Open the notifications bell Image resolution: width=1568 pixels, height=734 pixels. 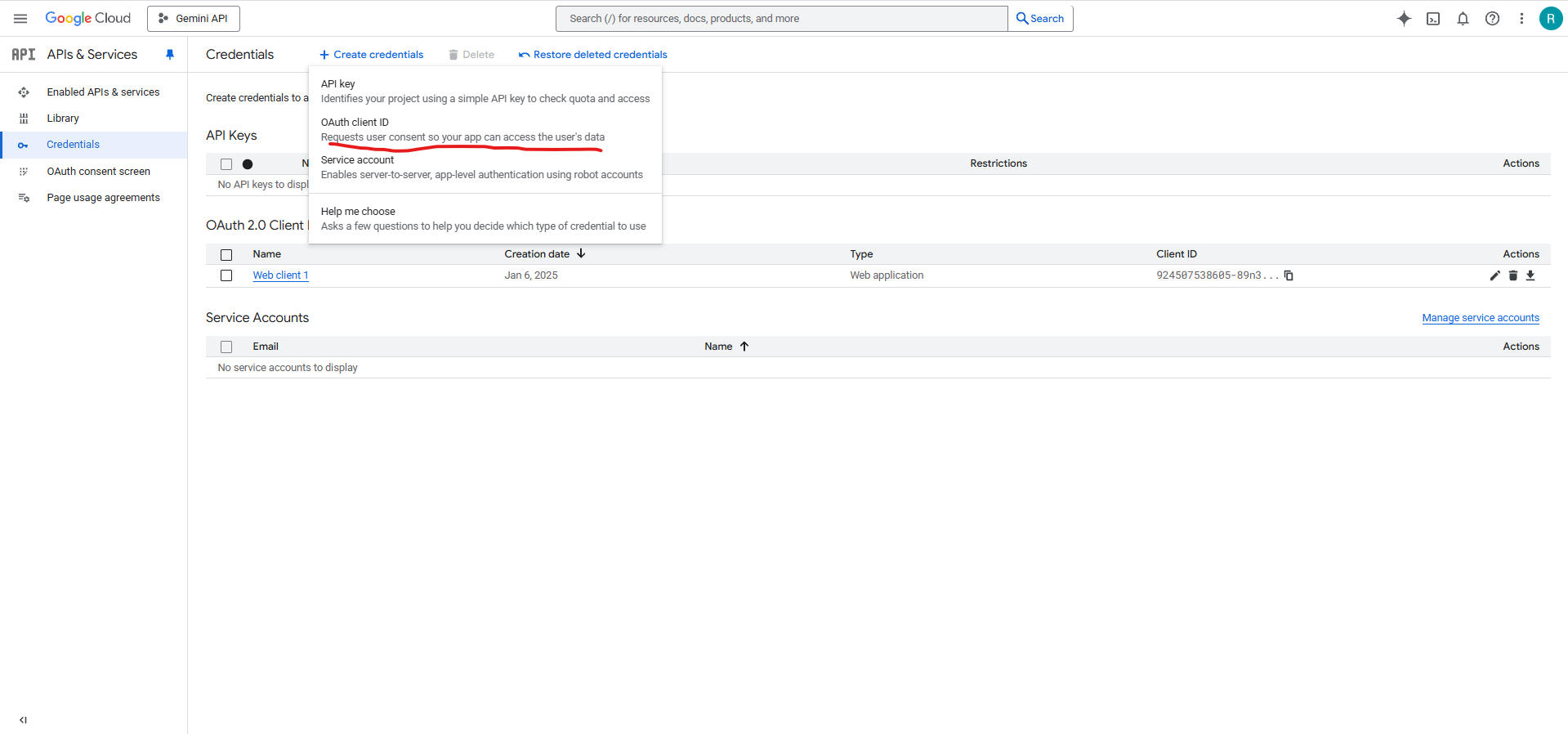(1463, 19)
